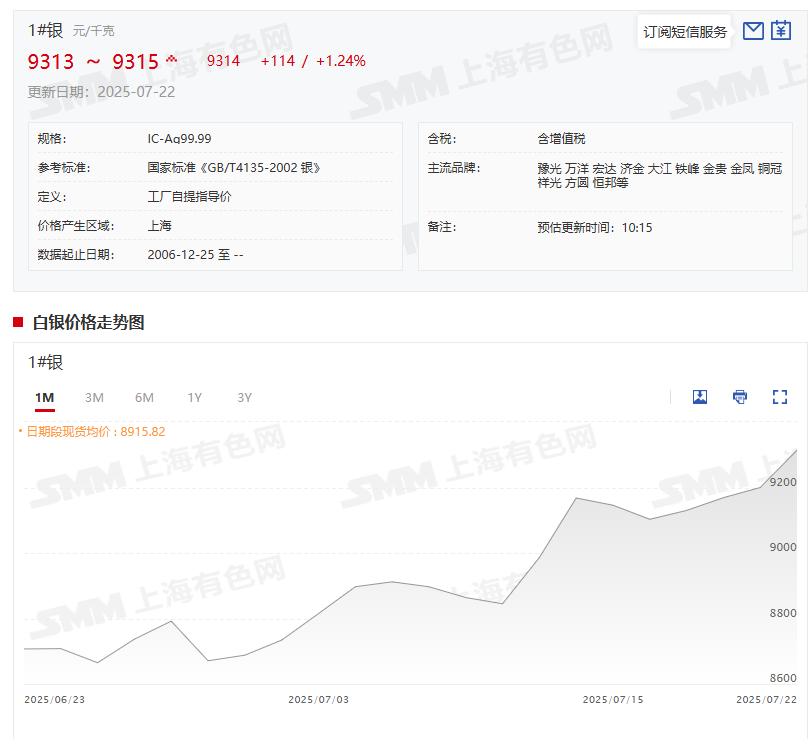The width and height of the screenshot is (808, 739).
Task: Click the red up-arrow beside the price range
Action: (171, 59)
